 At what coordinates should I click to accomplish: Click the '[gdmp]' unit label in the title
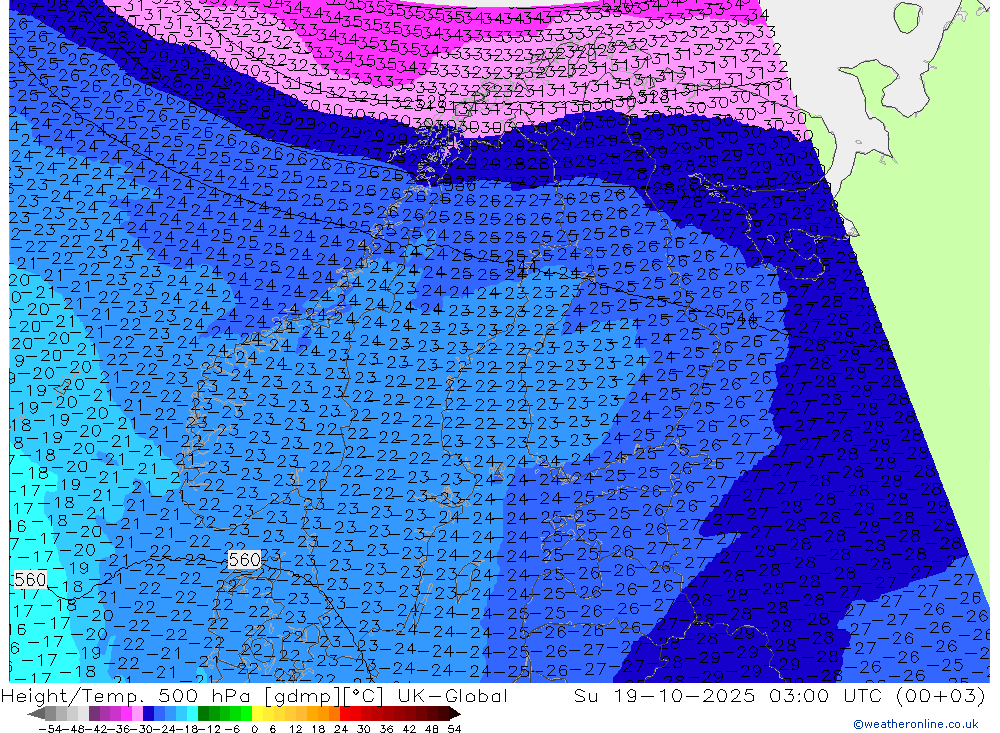point(302,695)
